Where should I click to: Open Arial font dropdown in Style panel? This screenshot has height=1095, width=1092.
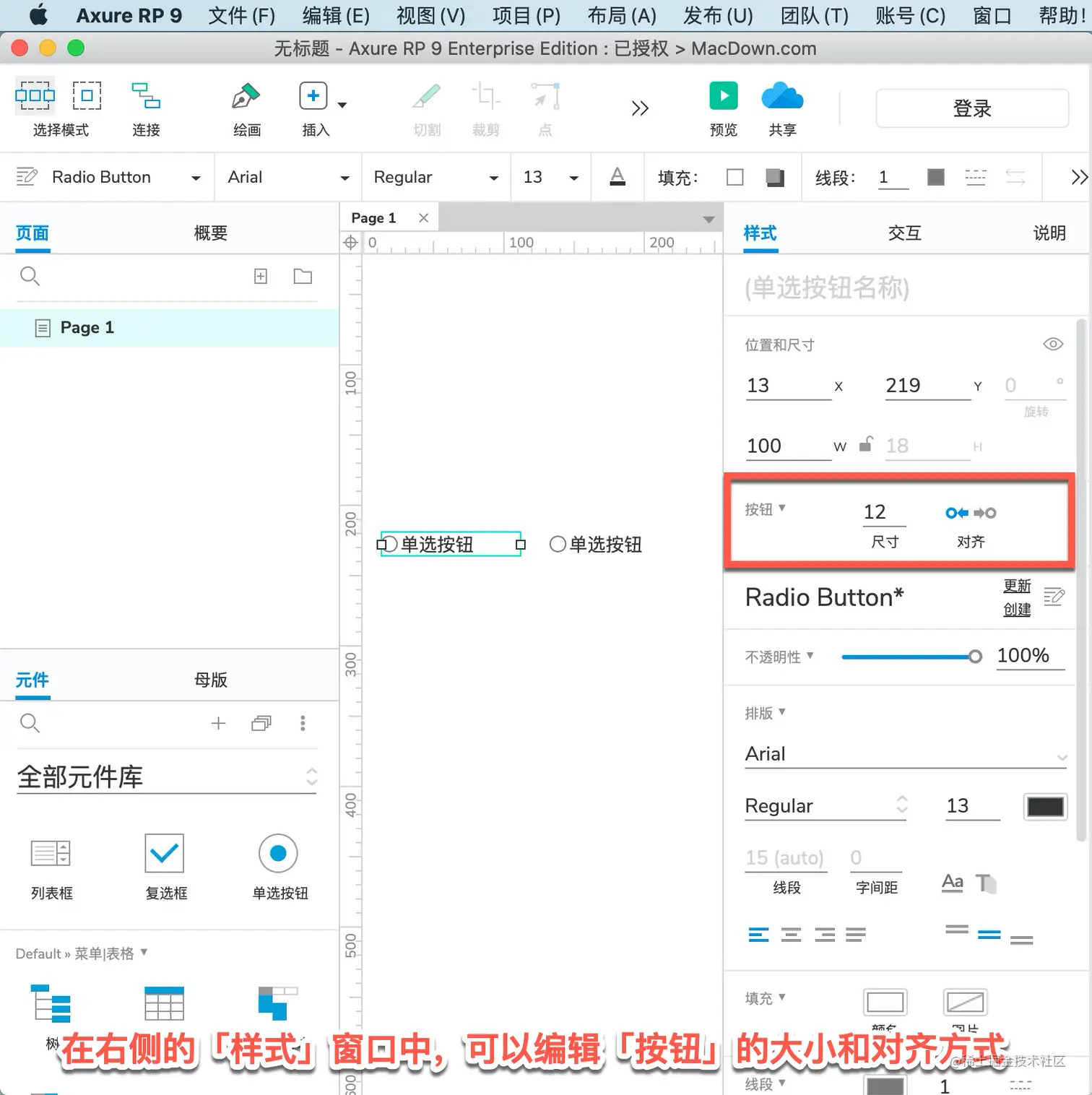pos(906,754)
